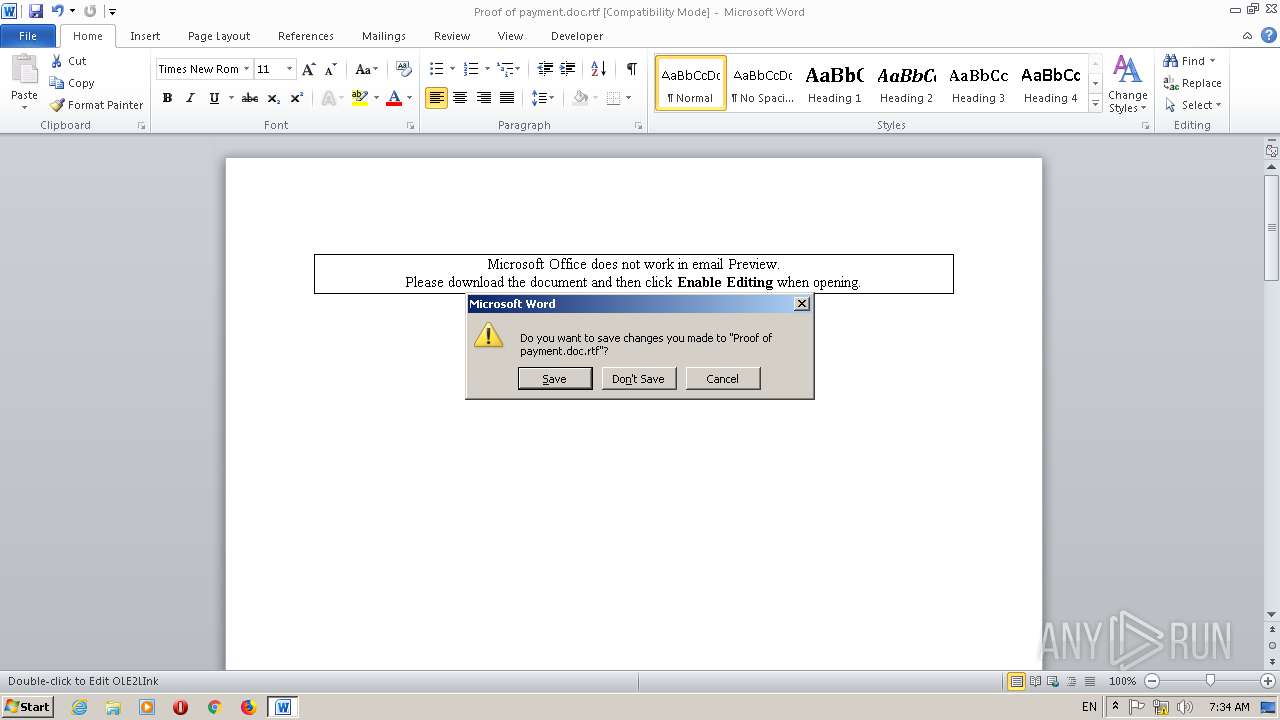The image size is (1280, 720).
Task: Open Firefox from the taskbar
Action: click(248, 707)
